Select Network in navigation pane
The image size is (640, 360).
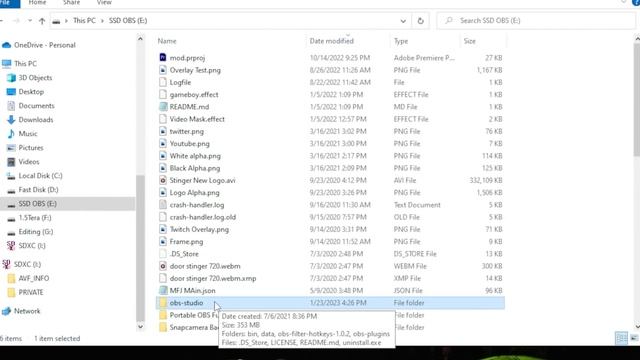point(27,311)
